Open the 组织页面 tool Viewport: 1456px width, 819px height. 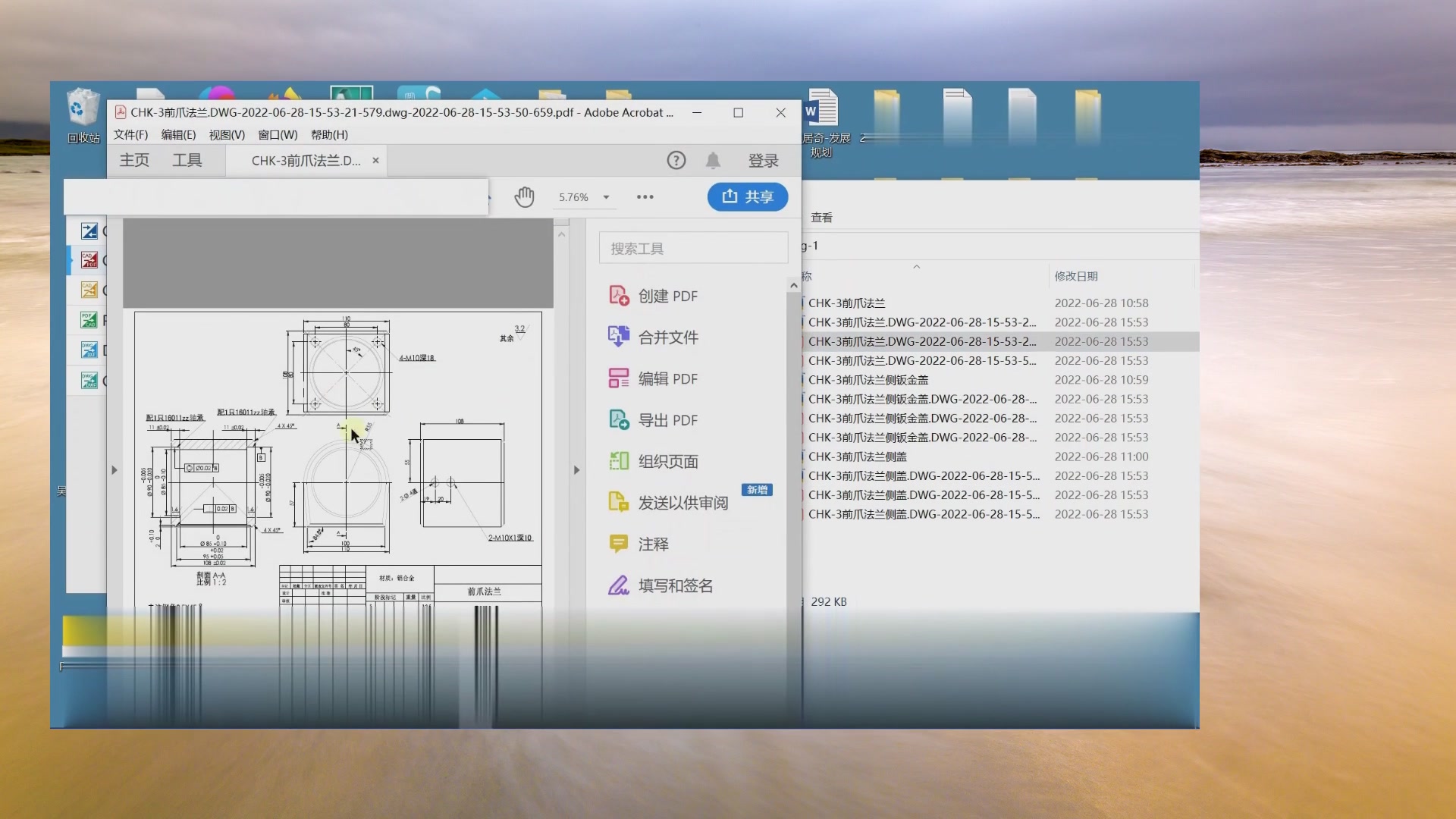(x=669, y=460)
